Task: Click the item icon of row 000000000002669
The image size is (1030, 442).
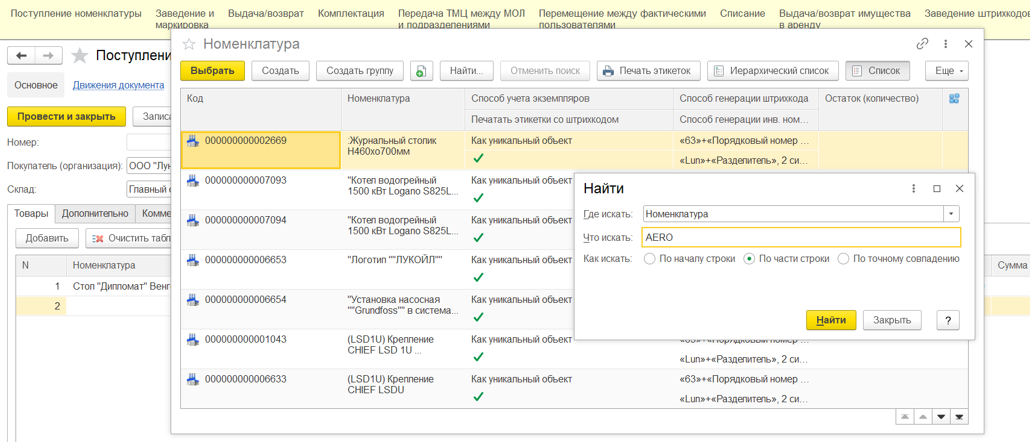Action: pos(193,141)
